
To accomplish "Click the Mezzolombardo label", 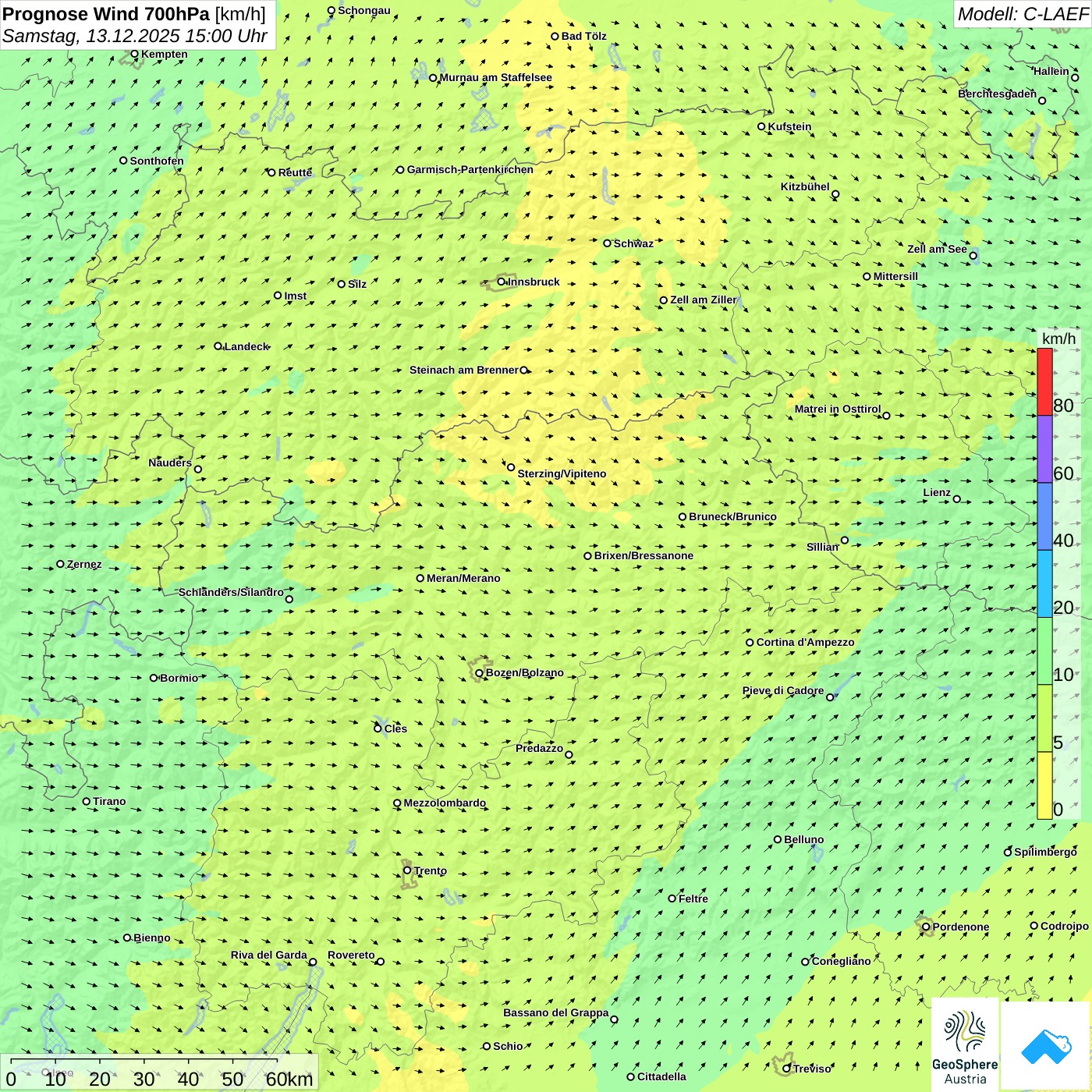I will tap(445, 803).
